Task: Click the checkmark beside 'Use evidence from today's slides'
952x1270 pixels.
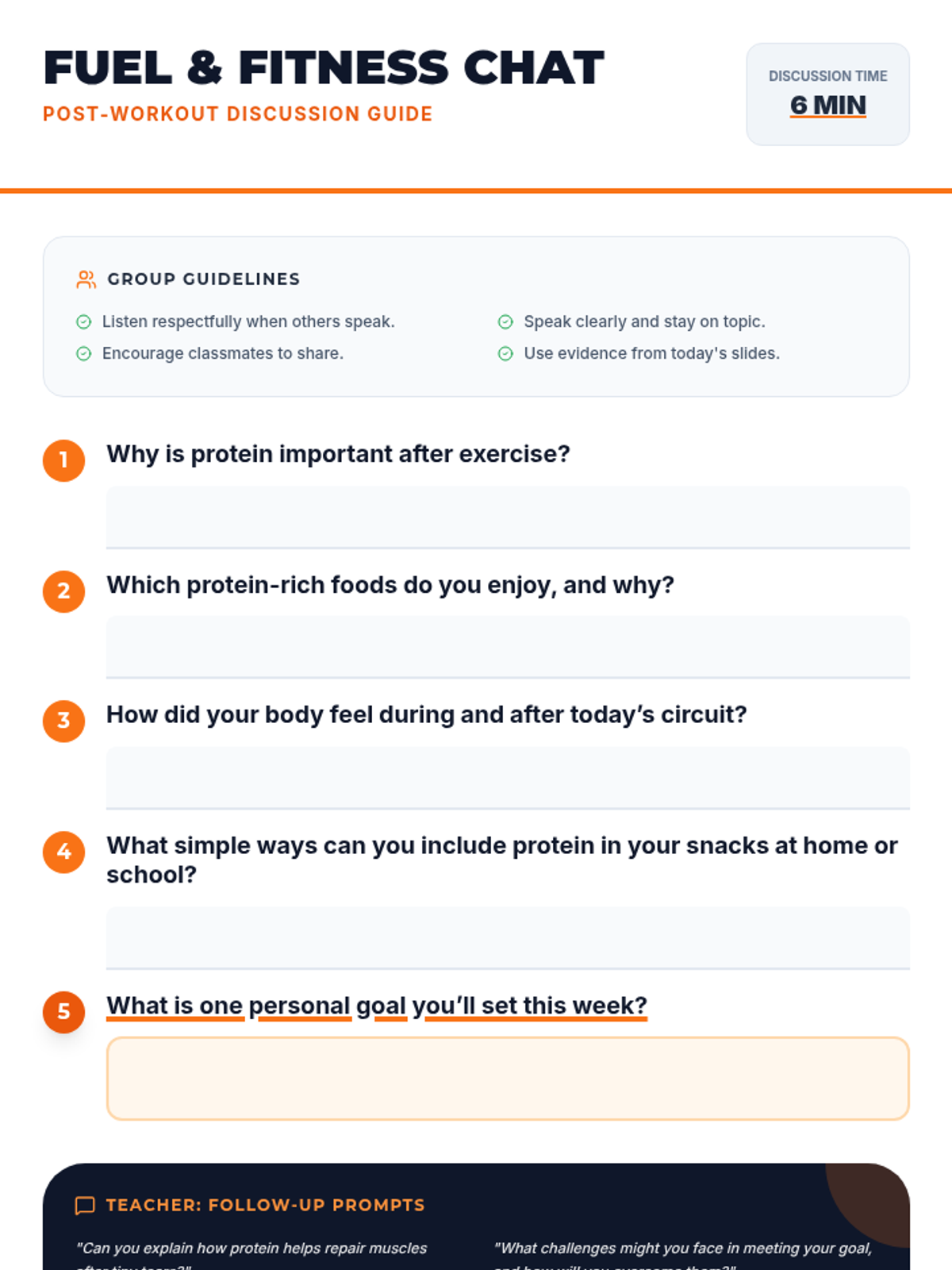Action: click(x=505, y=353)
